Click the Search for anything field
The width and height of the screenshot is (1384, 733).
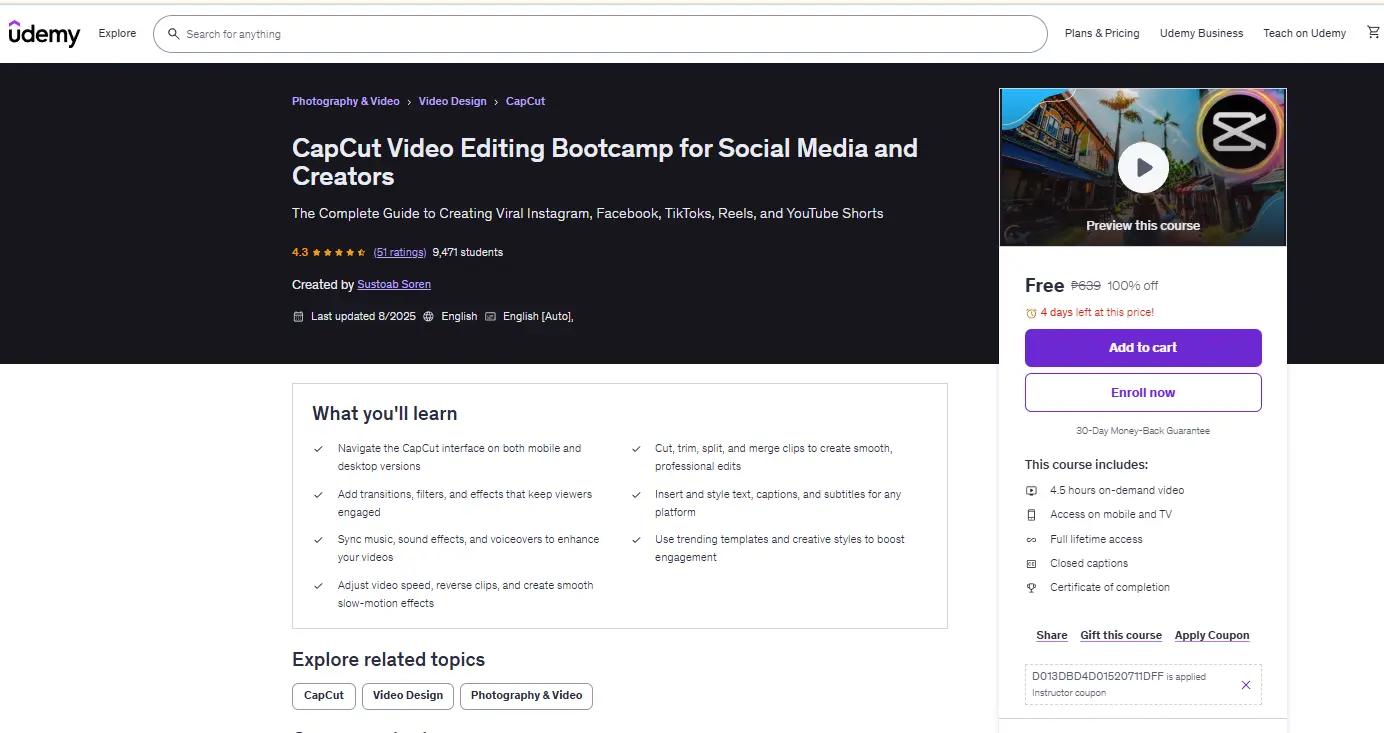click(x=600, y=34)
